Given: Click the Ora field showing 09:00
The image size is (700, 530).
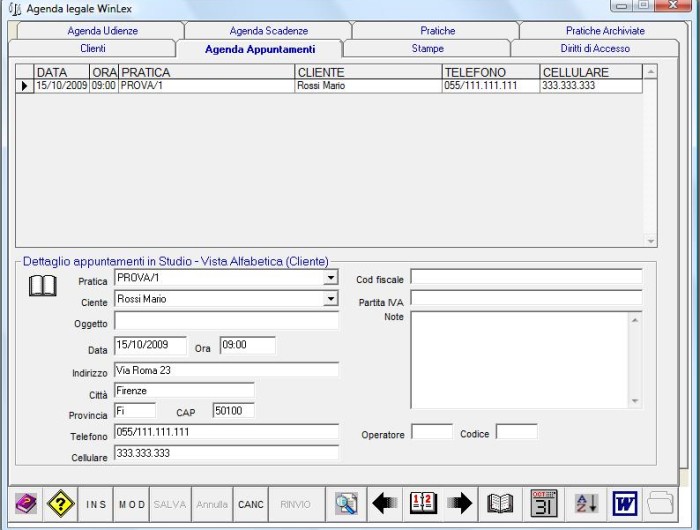Looking at the screenshot, I should [x=248, y=345].
